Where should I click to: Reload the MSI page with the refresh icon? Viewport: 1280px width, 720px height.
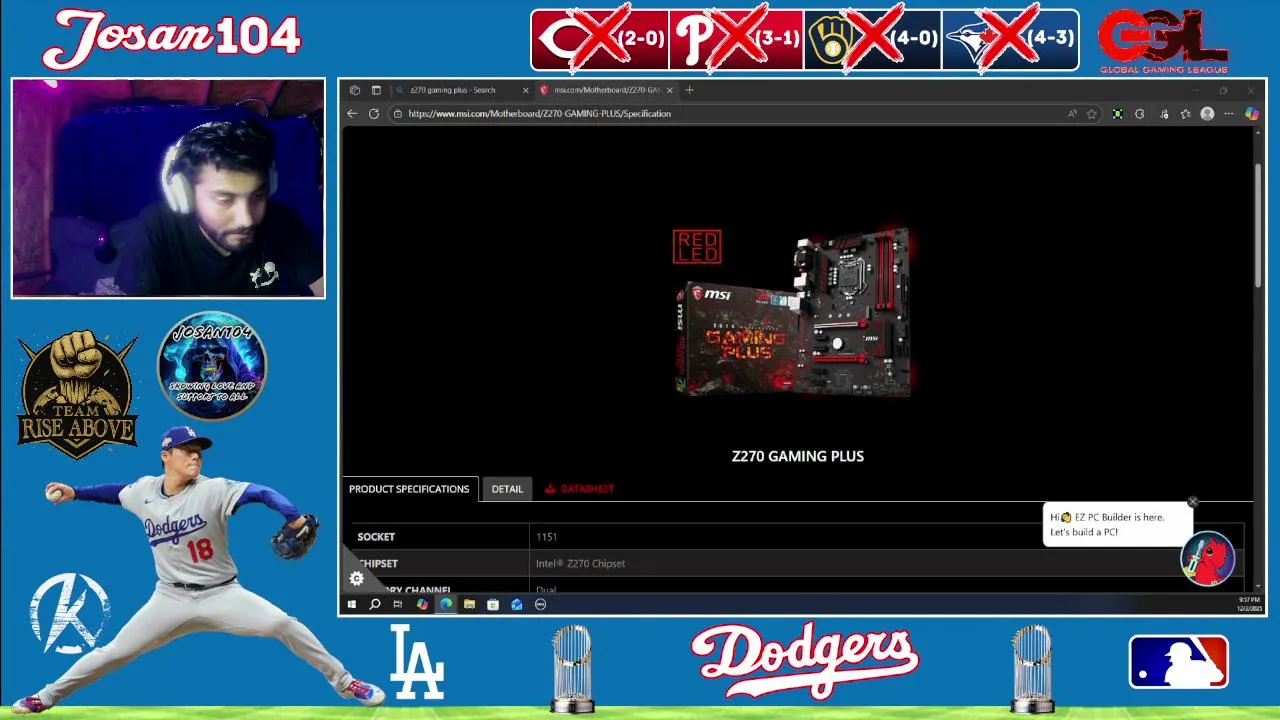click(374, 114)
